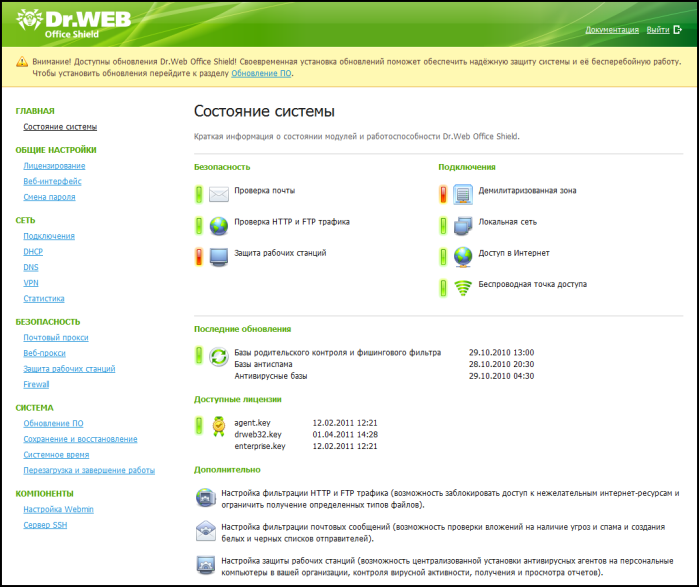The width and height of the screenshot is (699, 587).
Task: Click the gold medal licenses icon
Action: click(218, 427)
